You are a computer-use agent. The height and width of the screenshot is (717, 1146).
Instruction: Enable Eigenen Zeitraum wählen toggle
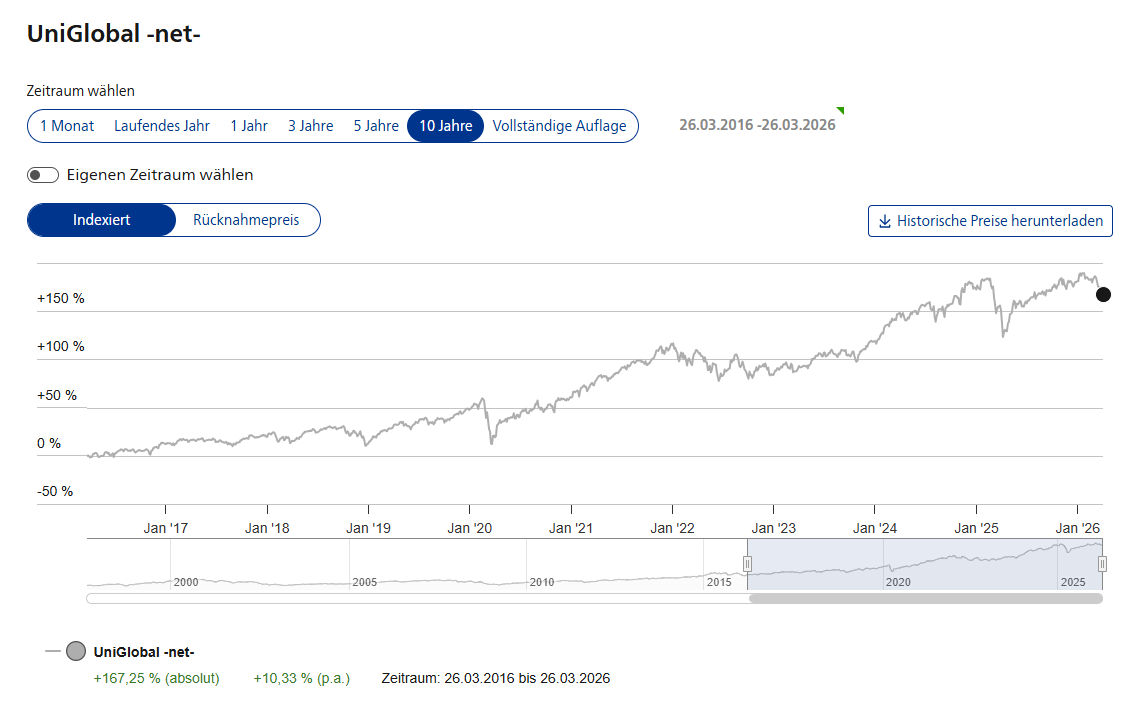[x=43, y=175]
